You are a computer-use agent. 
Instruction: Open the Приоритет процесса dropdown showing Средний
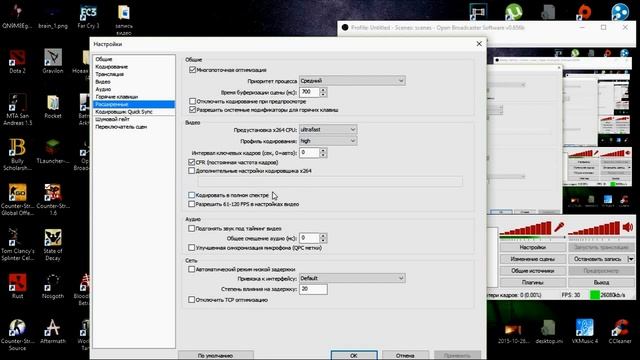click(352, 81)
